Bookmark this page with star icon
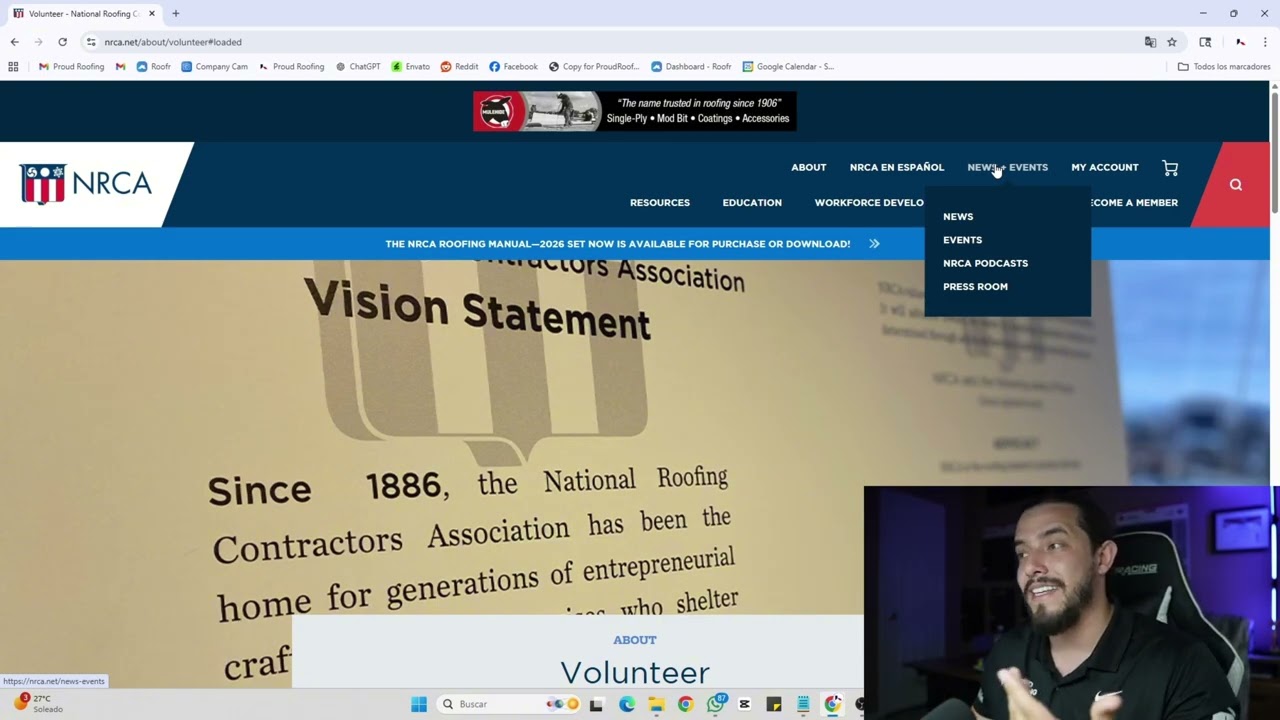 [1172, 42]
